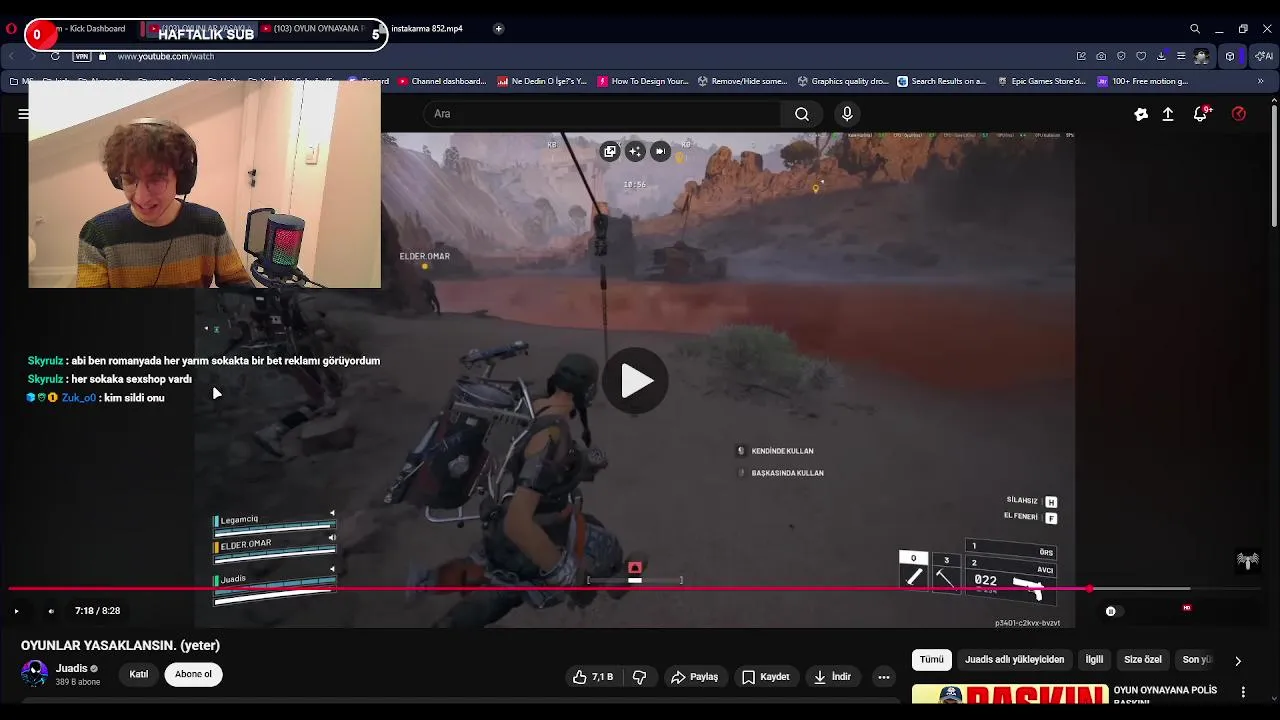Open the YouTube account avatar menu
The image size is (1280, 720).
(1239, 114)
